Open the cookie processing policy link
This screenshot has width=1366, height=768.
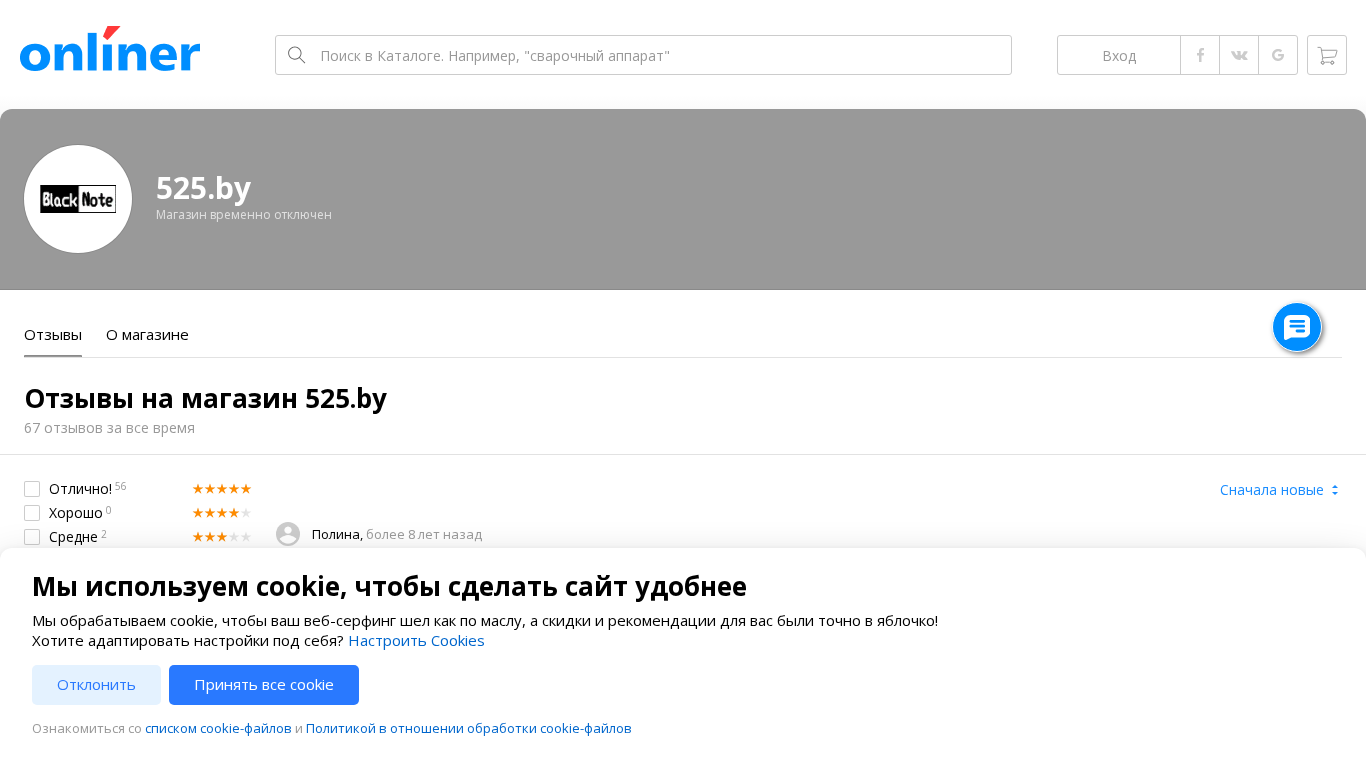469,729
